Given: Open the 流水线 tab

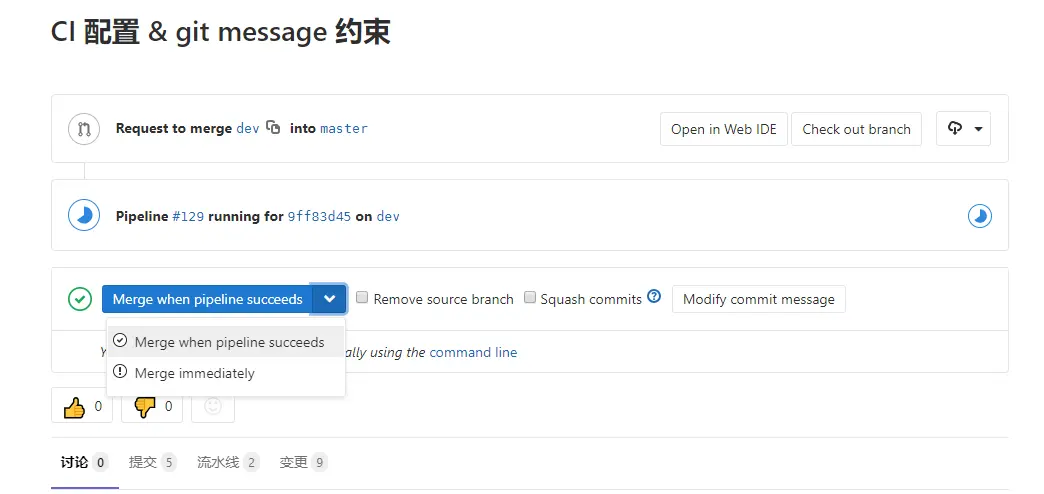Looking at the screenshot, I should pyautogui.click(x=228, y=462).
